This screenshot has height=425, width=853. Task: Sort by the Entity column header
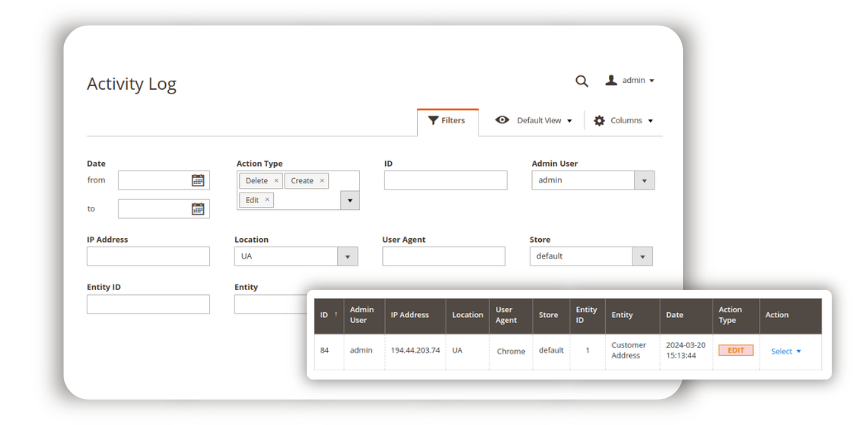pyautogui.click(x=633, y=315)
